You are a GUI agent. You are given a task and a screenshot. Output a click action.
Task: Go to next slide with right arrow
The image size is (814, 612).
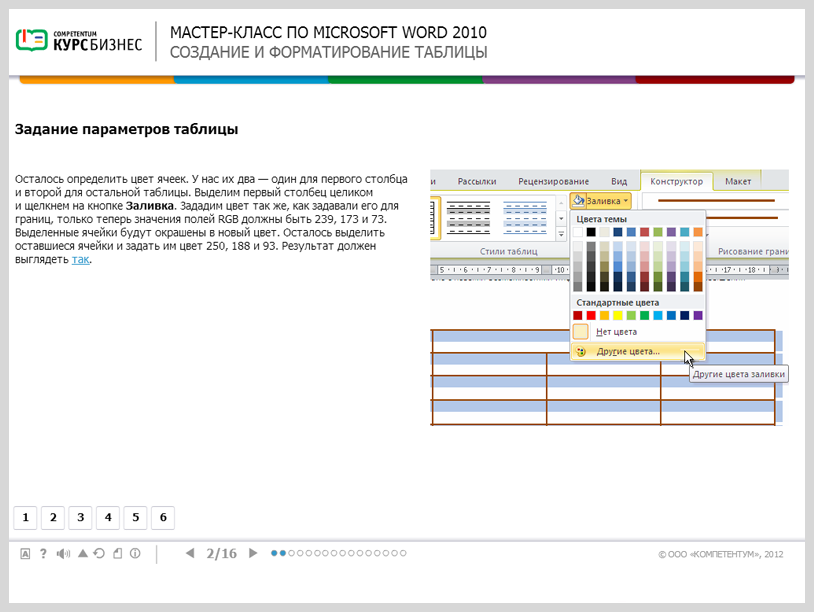tap(253, 553)
